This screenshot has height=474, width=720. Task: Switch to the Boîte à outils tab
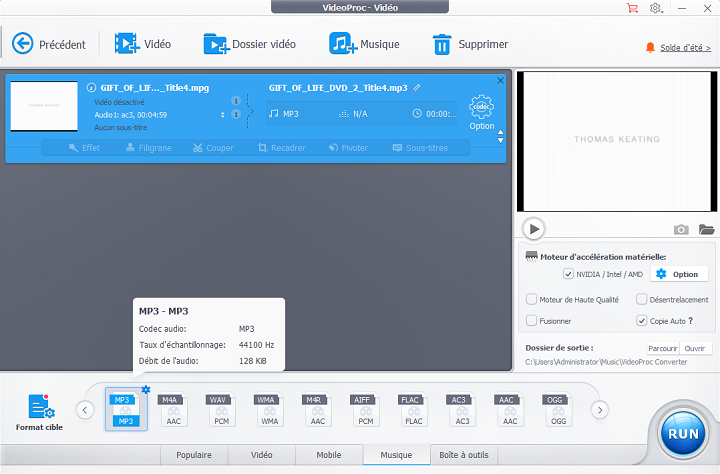pyautogui.click(x=464, y=455)
